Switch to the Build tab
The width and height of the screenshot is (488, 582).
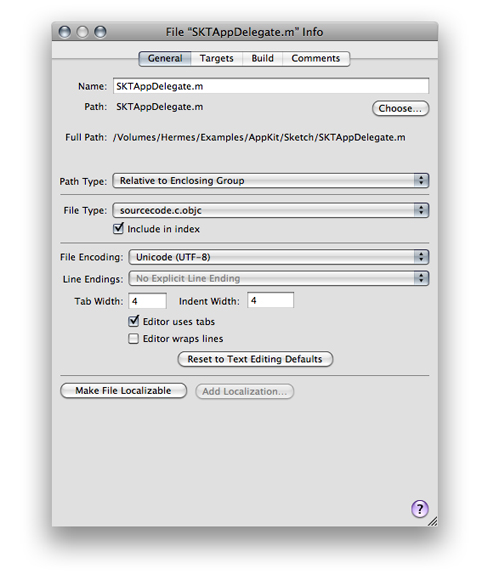262,59
